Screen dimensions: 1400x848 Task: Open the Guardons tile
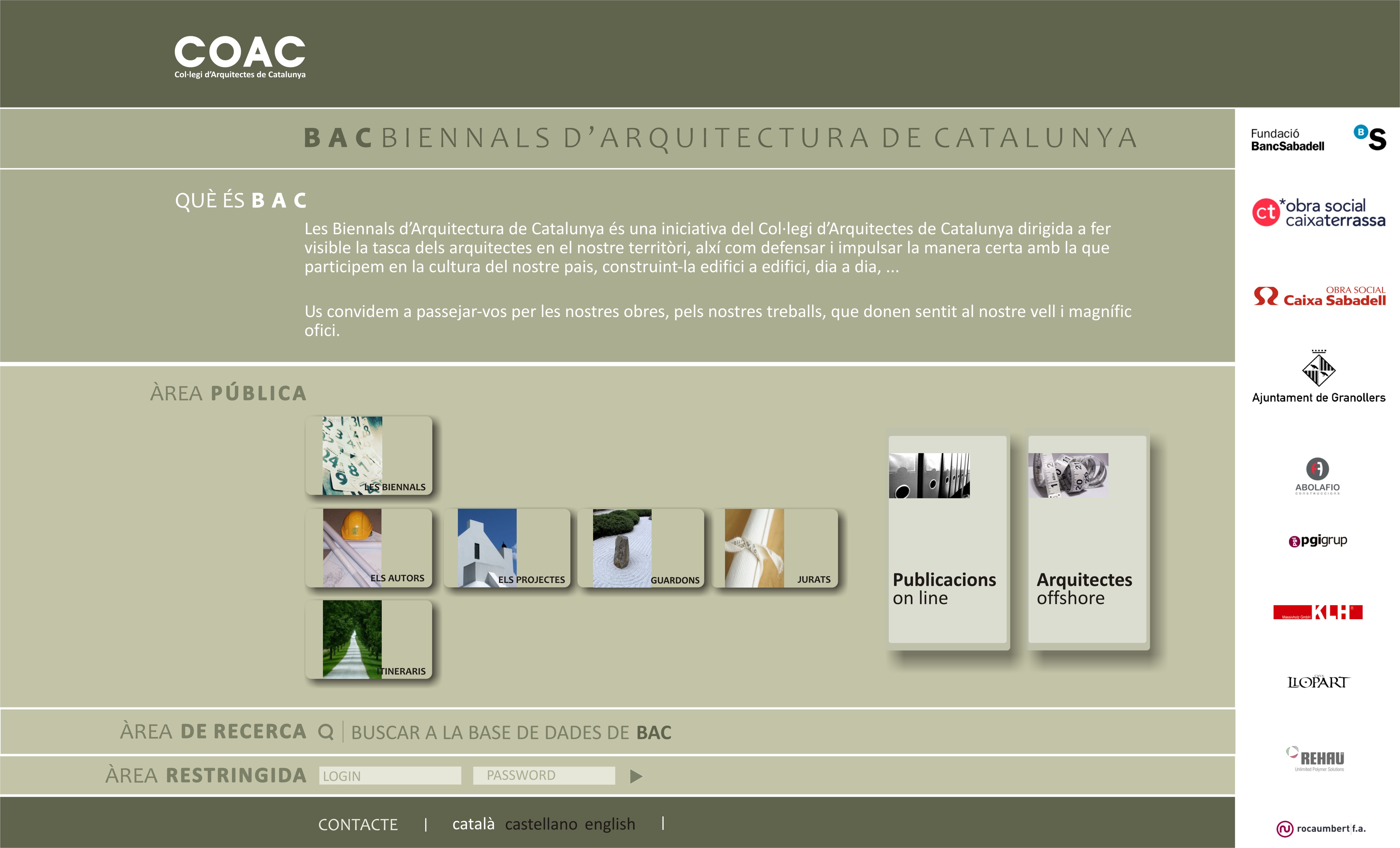click(641, 547)
